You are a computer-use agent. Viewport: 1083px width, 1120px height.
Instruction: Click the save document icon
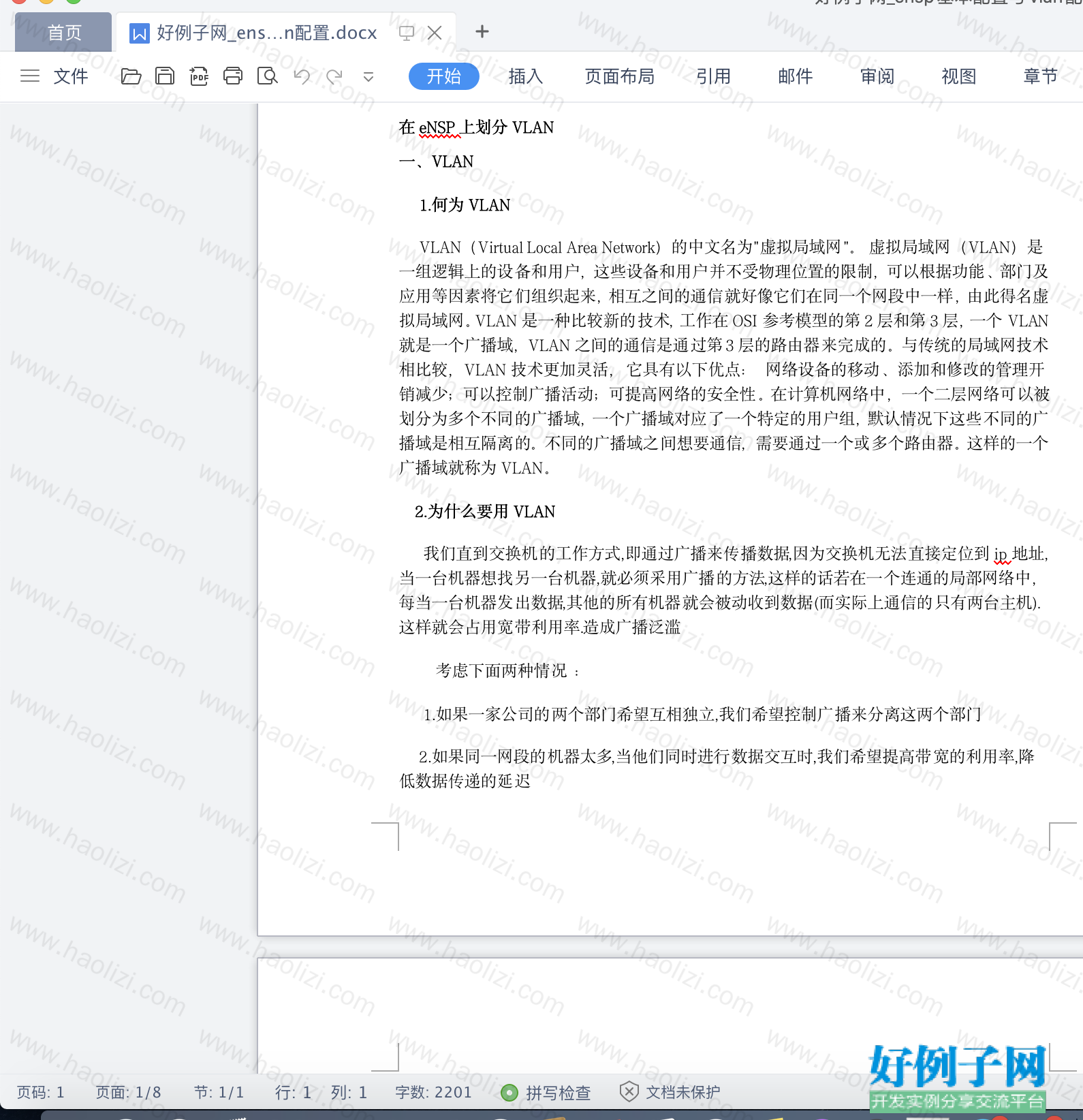click(165, 76)
